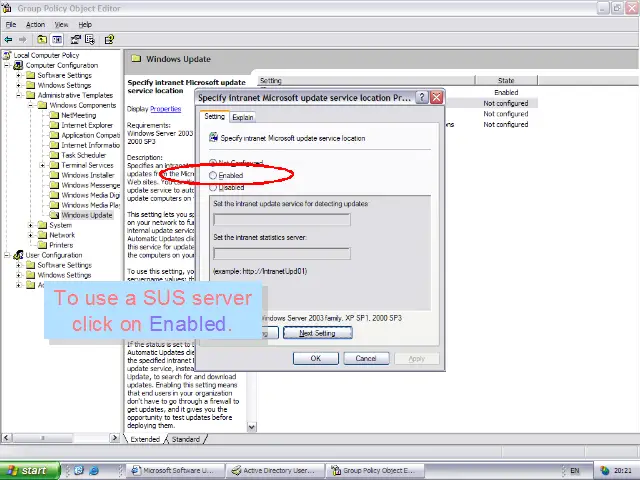Click the OK button
The image size is (640, 480).
click(x=316, y=358)
